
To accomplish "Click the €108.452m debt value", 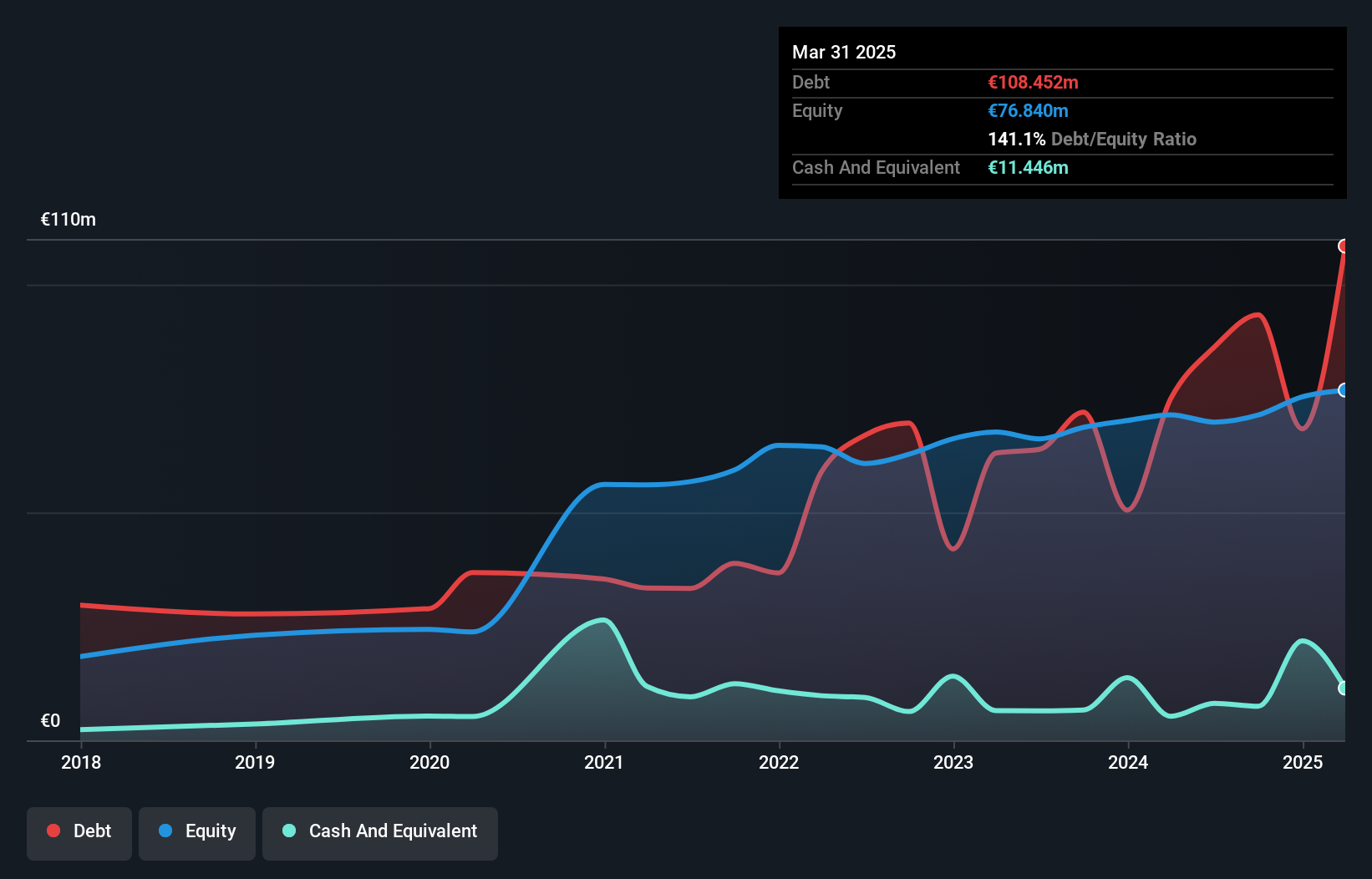I will pyautogui.click(x=1033, y=82).
